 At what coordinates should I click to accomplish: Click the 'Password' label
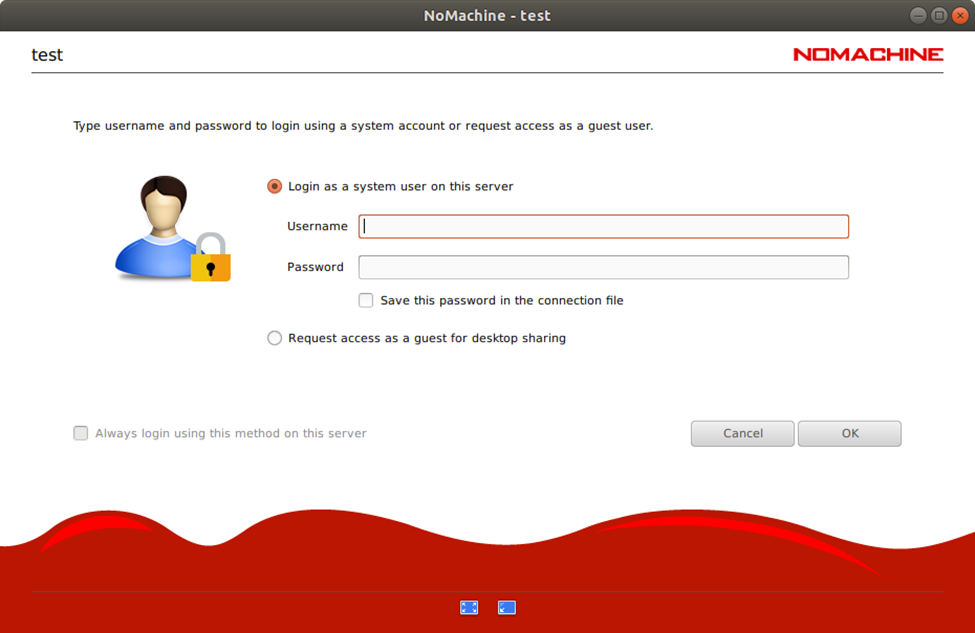pos(315,267)
